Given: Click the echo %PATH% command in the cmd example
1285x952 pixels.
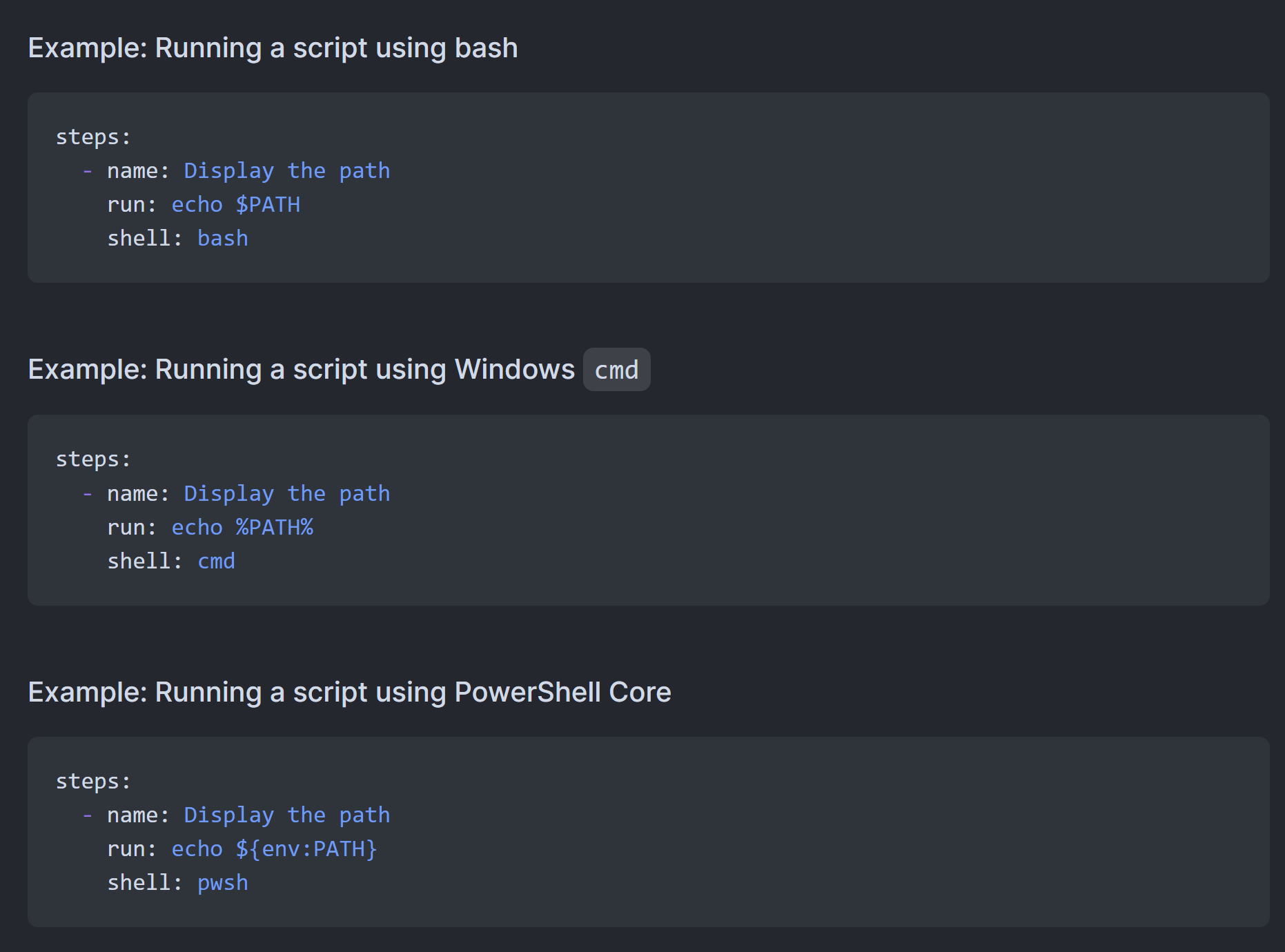Looking at the screenshot, I should 242,526.
